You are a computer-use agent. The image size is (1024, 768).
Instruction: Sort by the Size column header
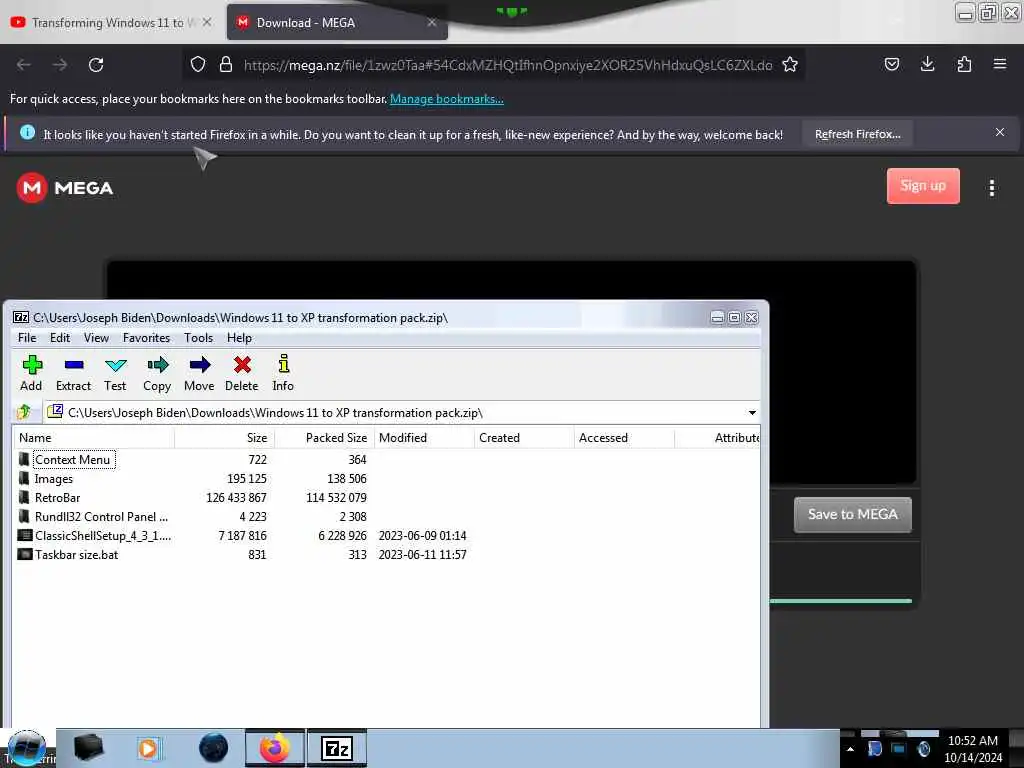(x=225, y=438)
